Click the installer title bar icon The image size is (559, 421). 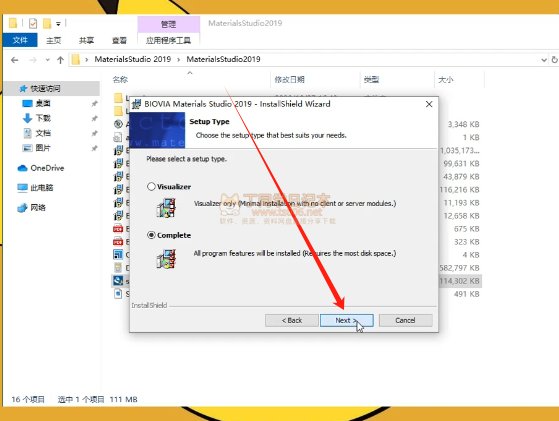point(137,104)
